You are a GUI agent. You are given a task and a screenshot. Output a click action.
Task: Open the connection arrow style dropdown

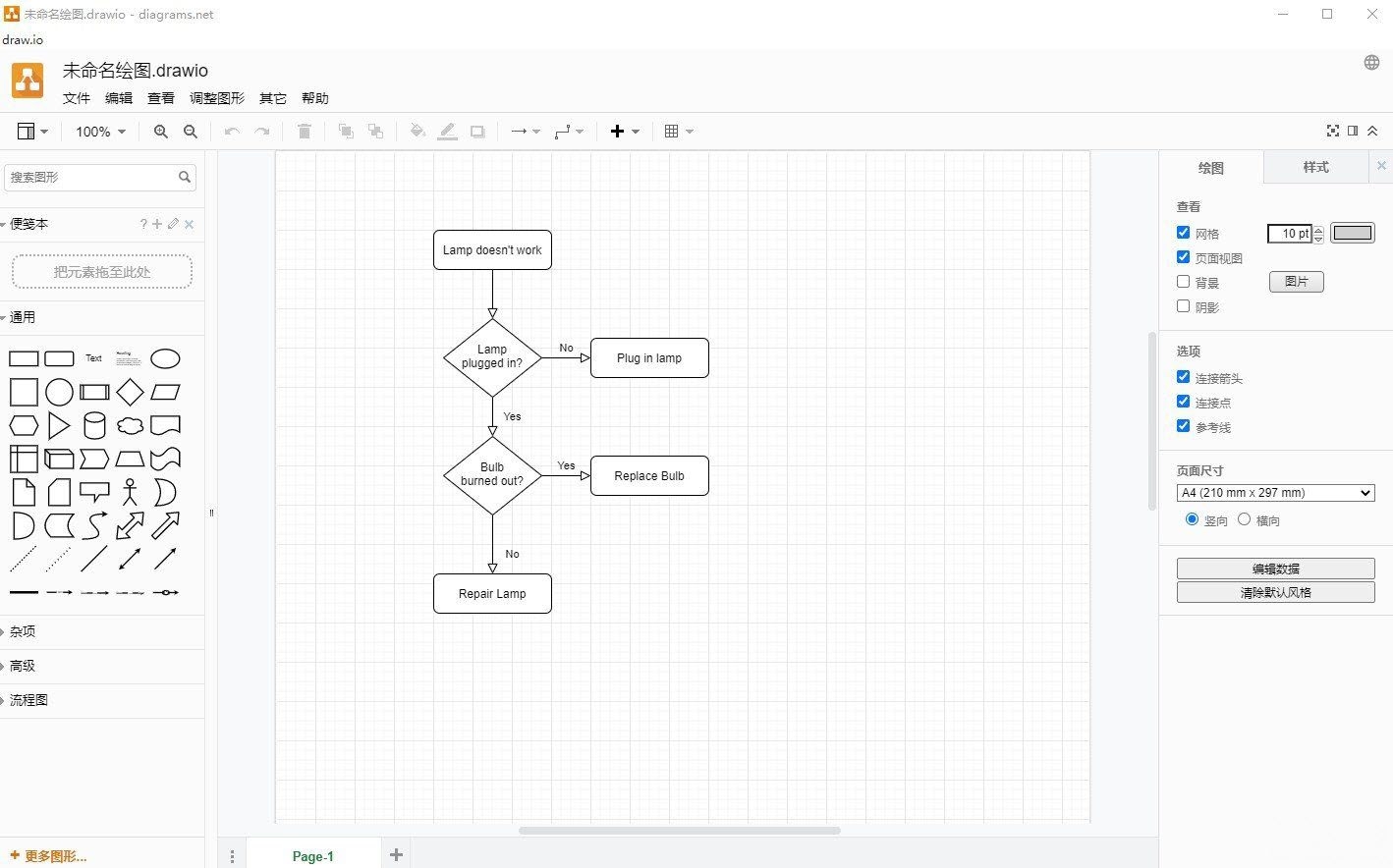[526, 132]
